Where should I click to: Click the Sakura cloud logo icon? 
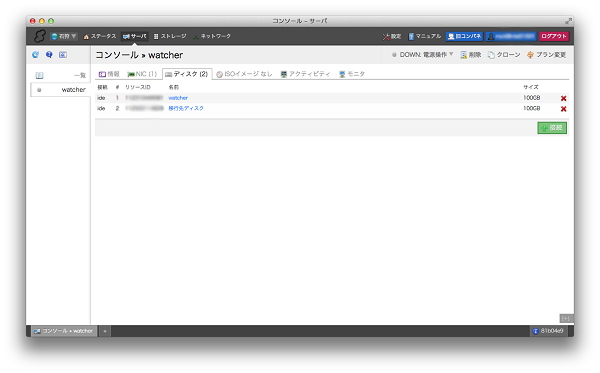tap(39, 36)
